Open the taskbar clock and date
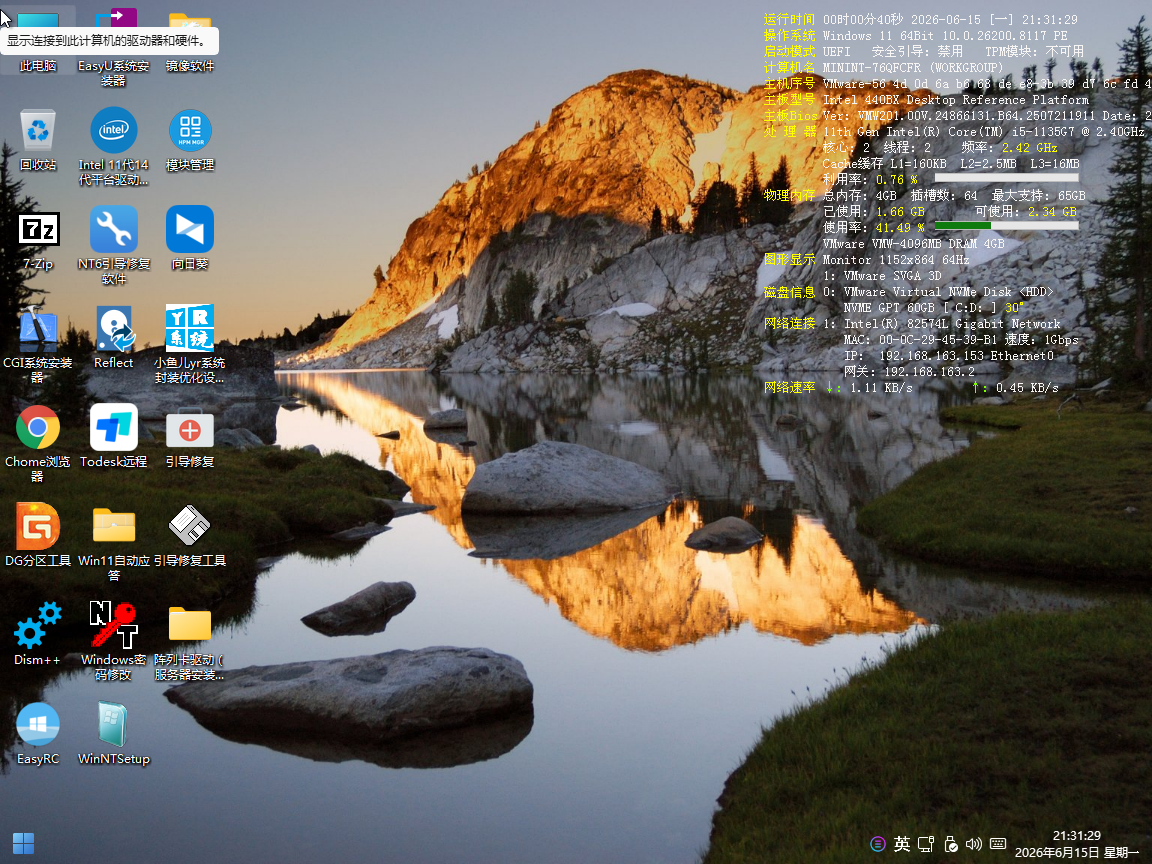The width and height of the screenshot is (1152, 864). click(1076, 844)
